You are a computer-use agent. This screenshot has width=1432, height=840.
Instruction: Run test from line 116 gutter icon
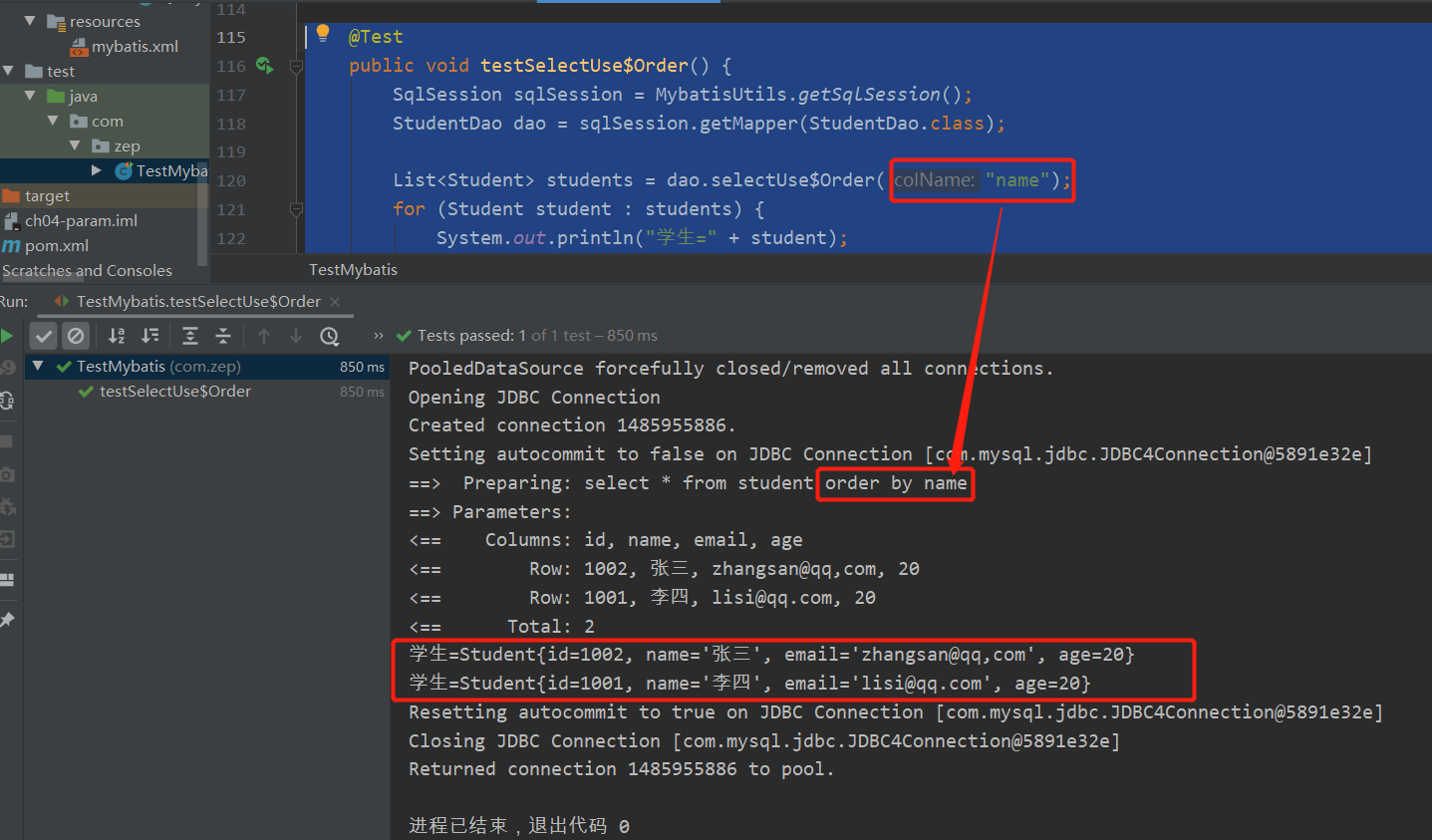pos(264,66)
